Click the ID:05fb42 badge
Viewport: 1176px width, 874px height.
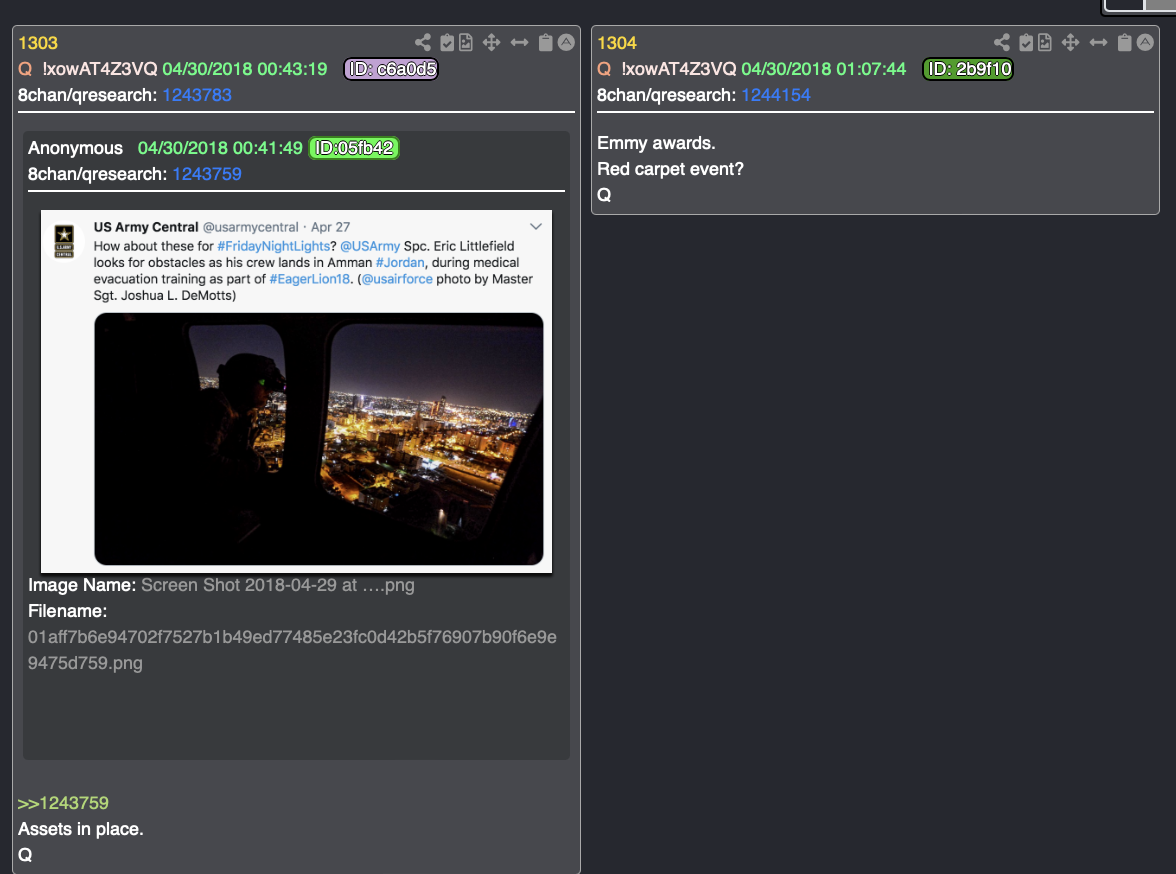point(354,149)
